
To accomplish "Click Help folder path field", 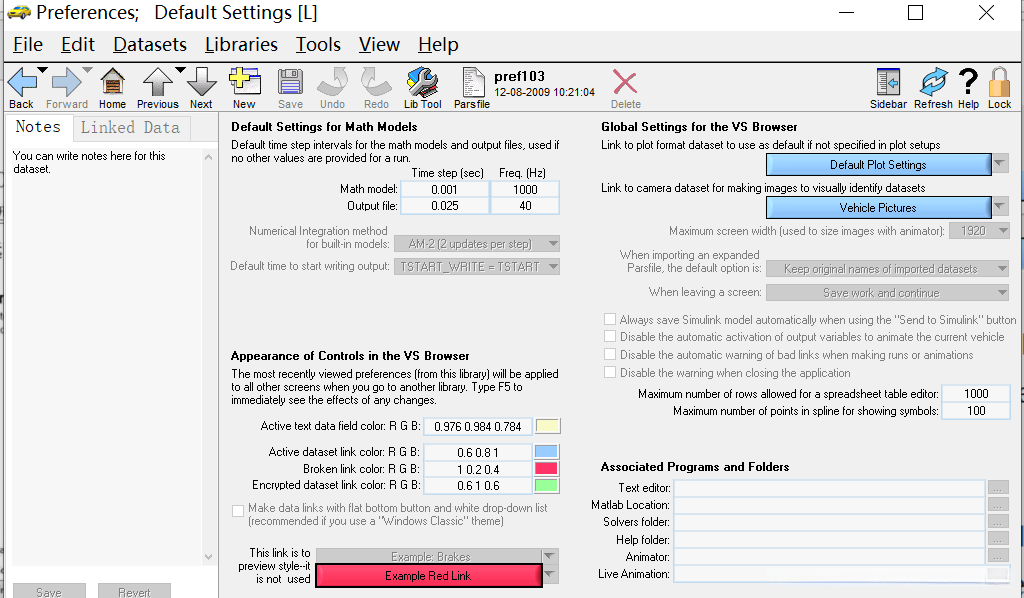I will [x=829, y=539].
